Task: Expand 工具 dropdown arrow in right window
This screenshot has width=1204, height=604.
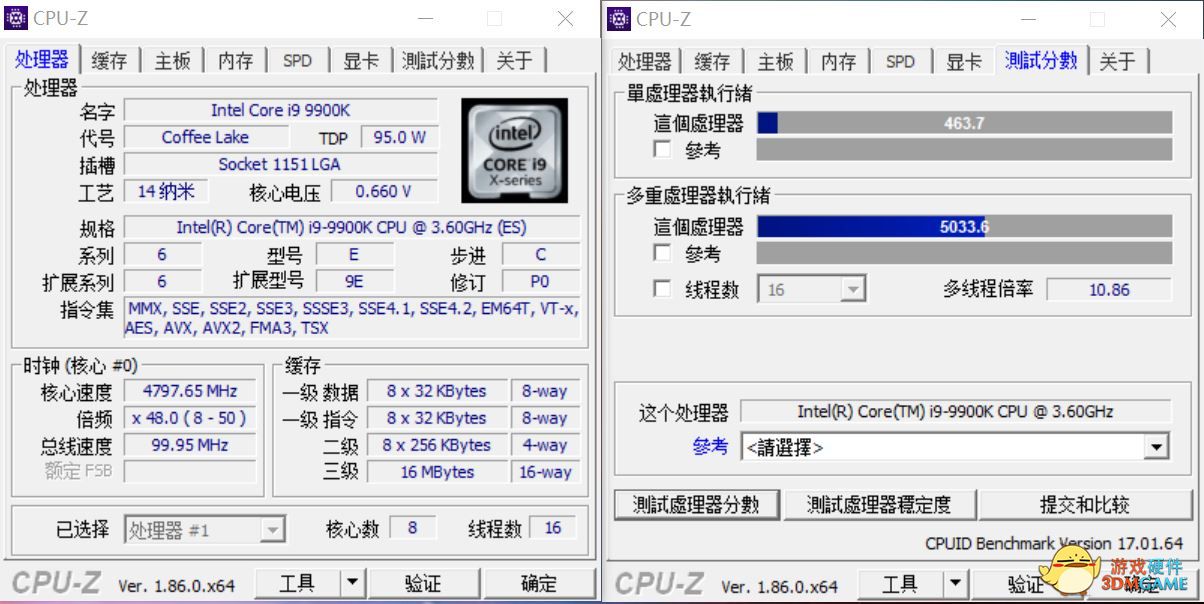Action: tap(956, 583)
